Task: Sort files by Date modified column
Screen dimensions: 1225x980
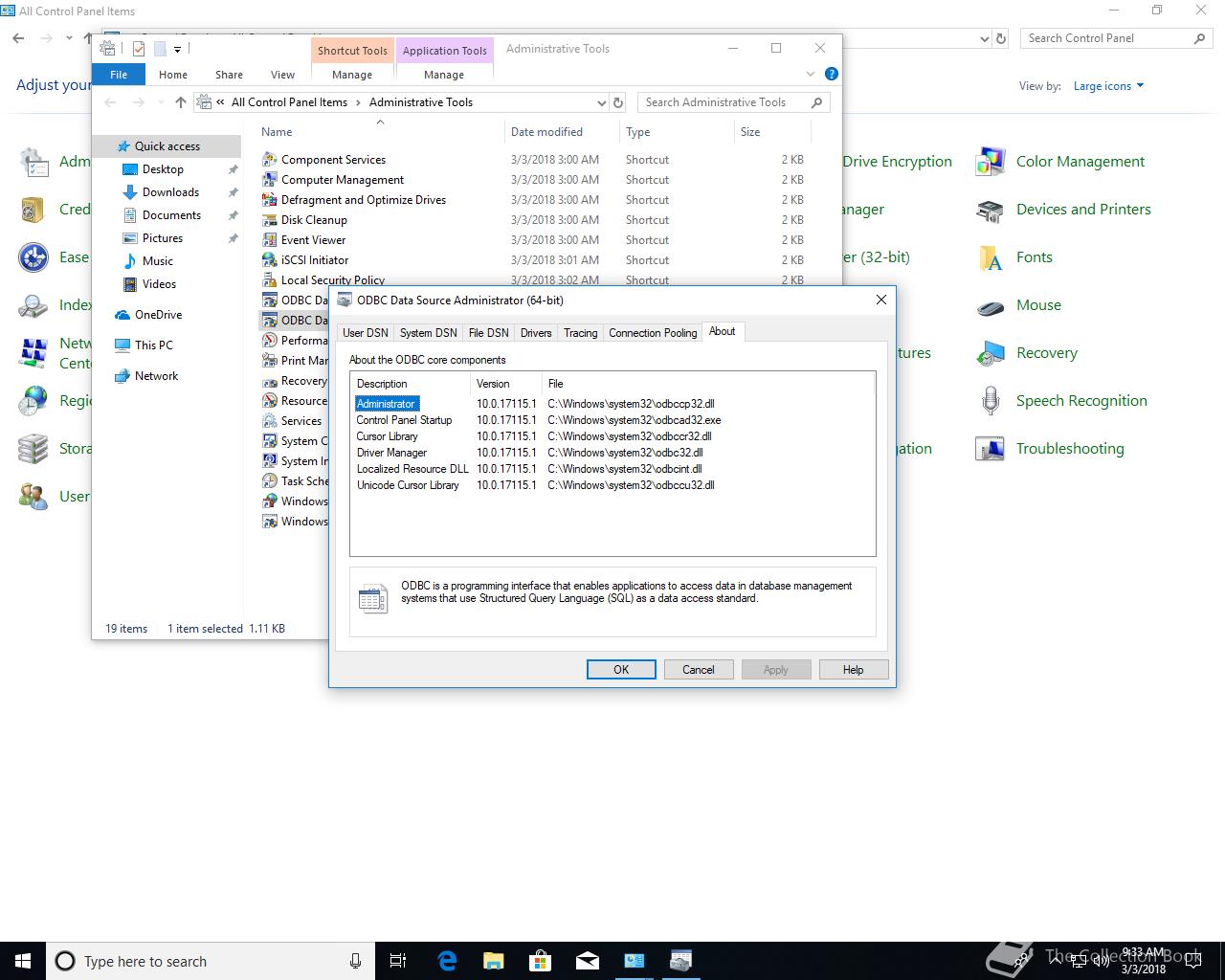Action: point(561,132)
